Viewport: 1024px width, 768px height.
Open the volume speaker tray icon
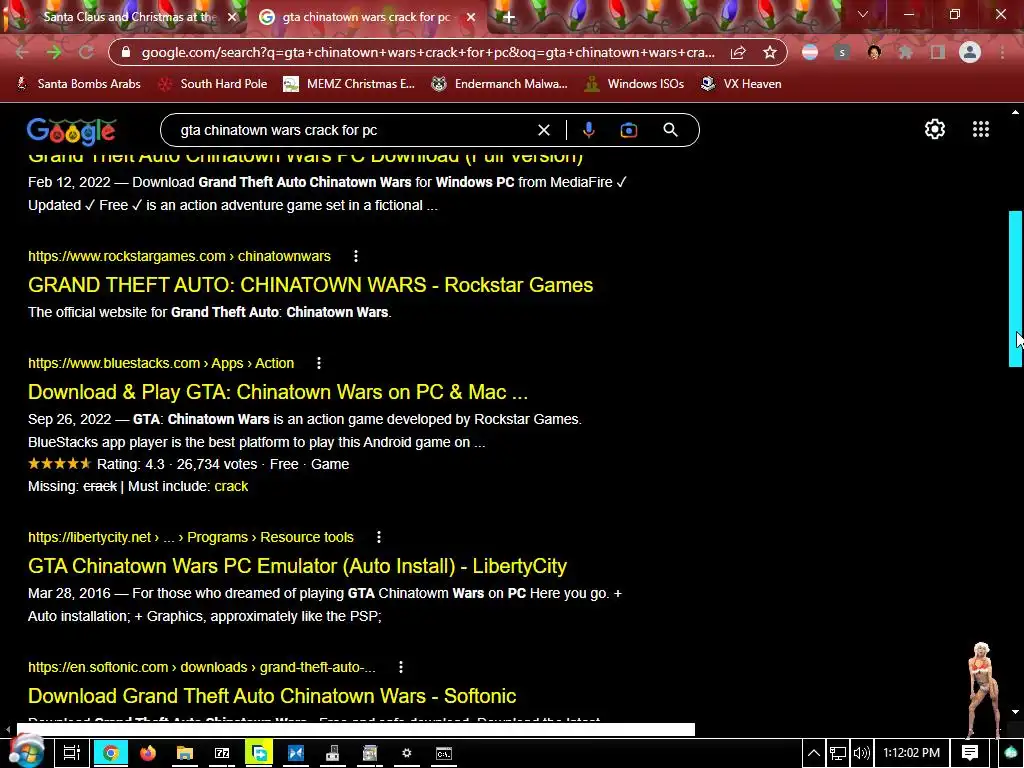click(861, 753)
